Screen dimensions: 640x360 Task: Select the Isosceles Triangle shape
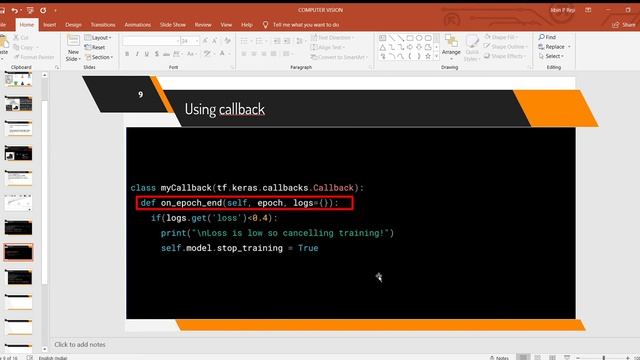382,47
